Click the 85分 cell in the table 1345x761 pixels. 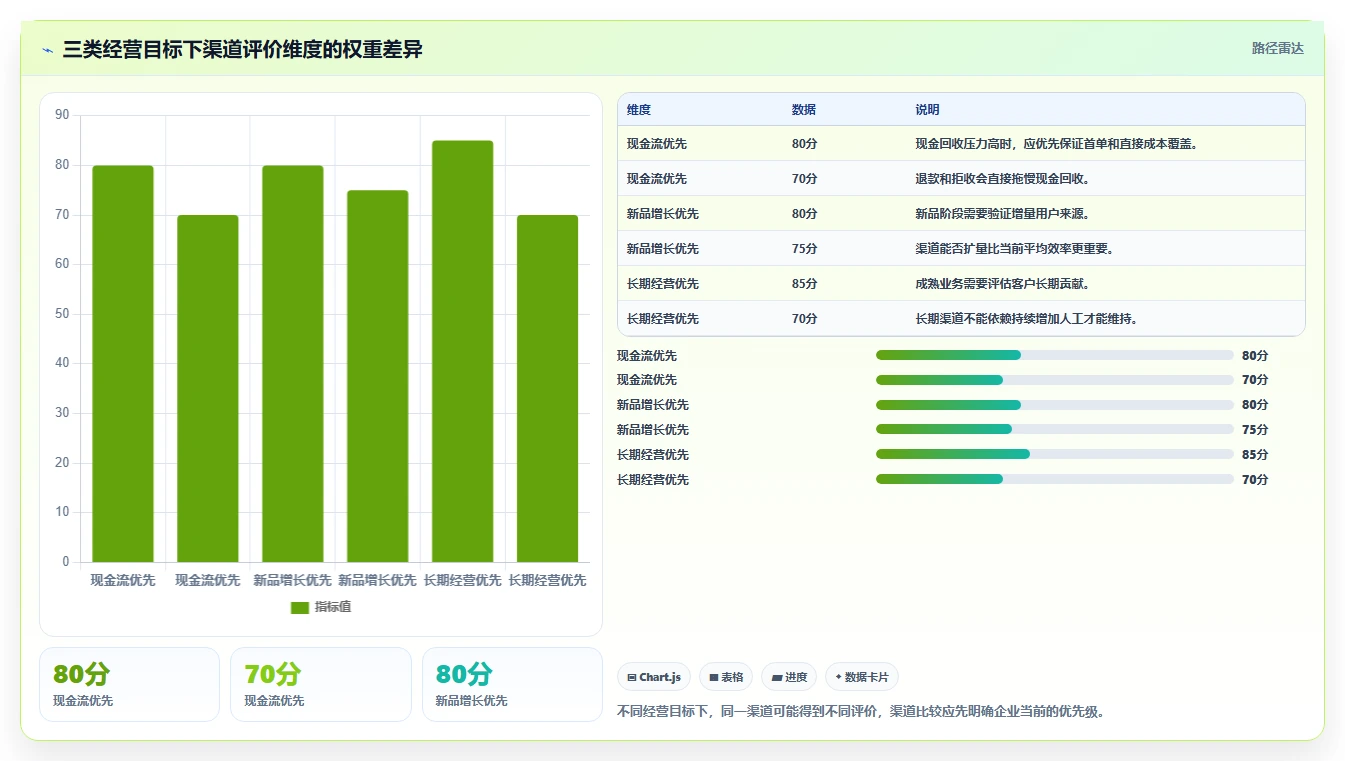click(x=804, y=284)
